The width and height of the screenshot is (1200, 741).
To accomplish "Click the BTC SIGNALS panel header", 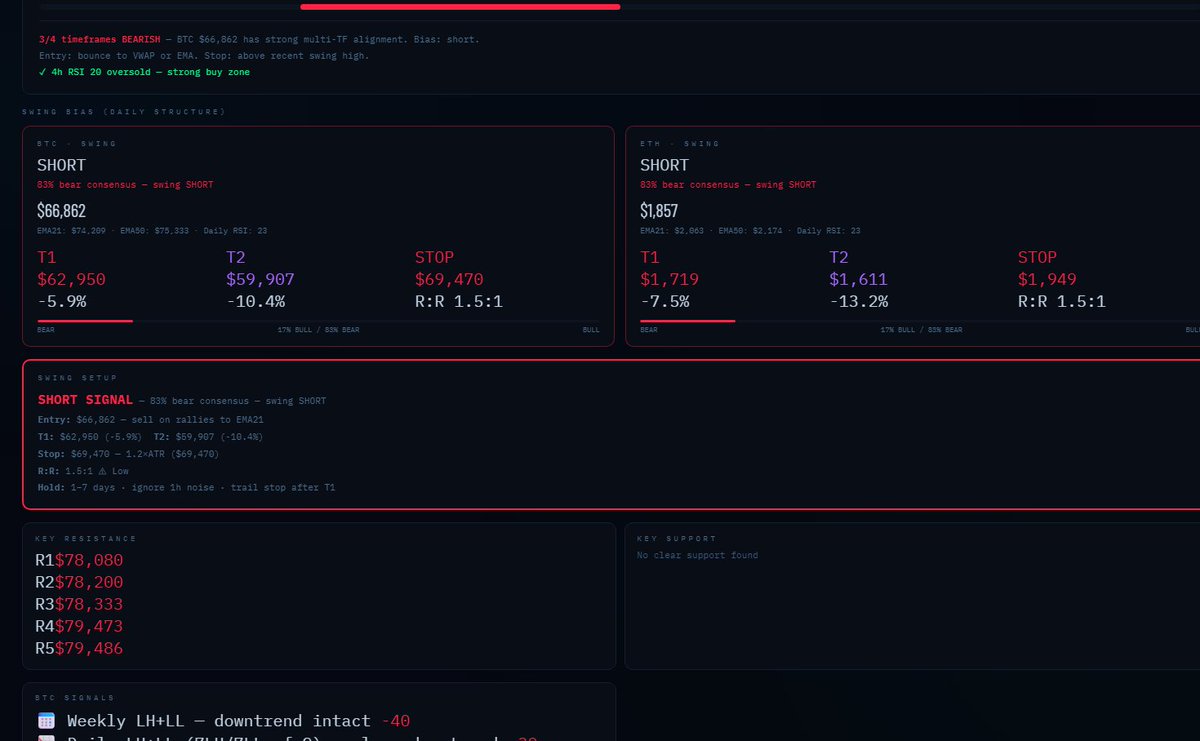I will pos(76,698).
